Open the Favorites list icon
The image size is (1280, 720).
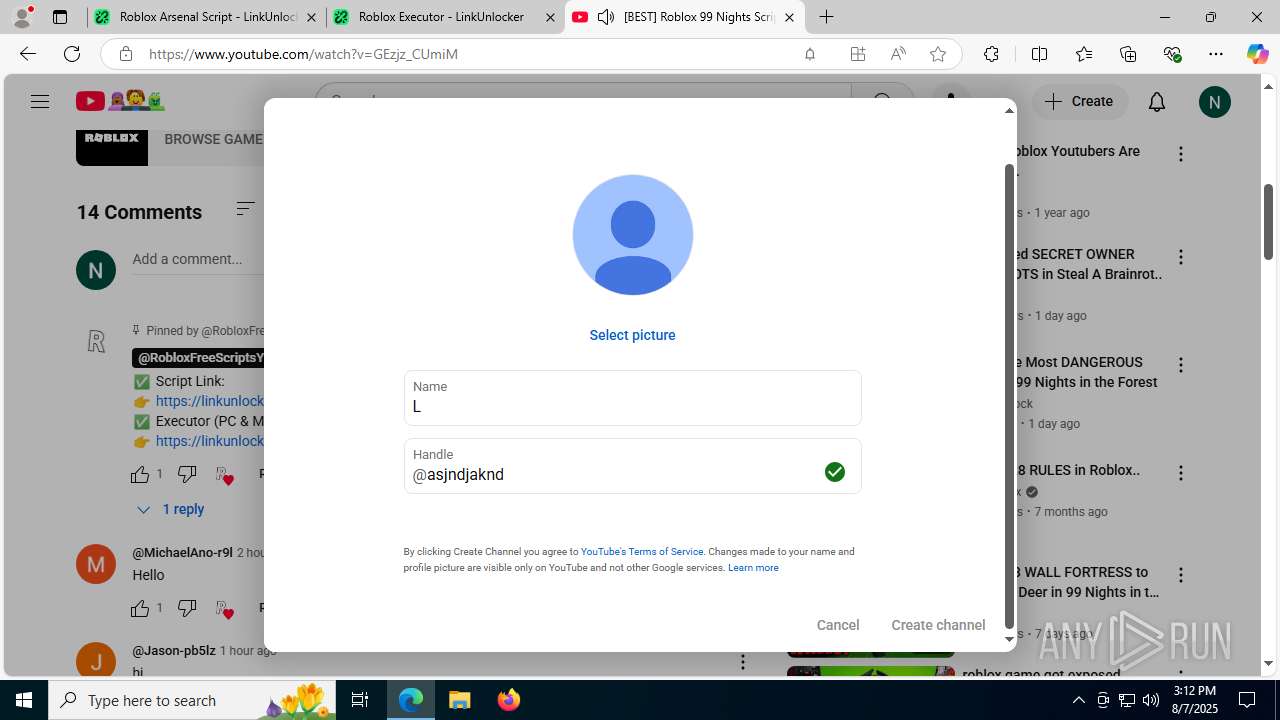click(1084, 54)
